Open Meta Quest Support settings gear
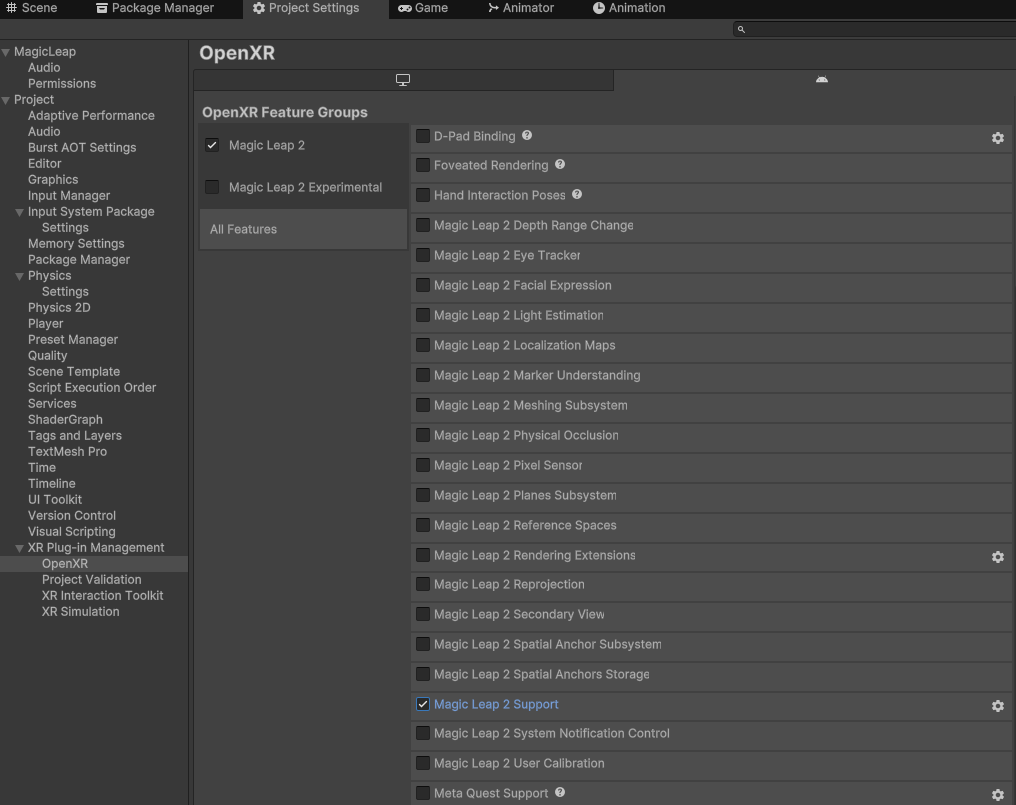This screenshot has height=805, width=1016. (997, 793)
